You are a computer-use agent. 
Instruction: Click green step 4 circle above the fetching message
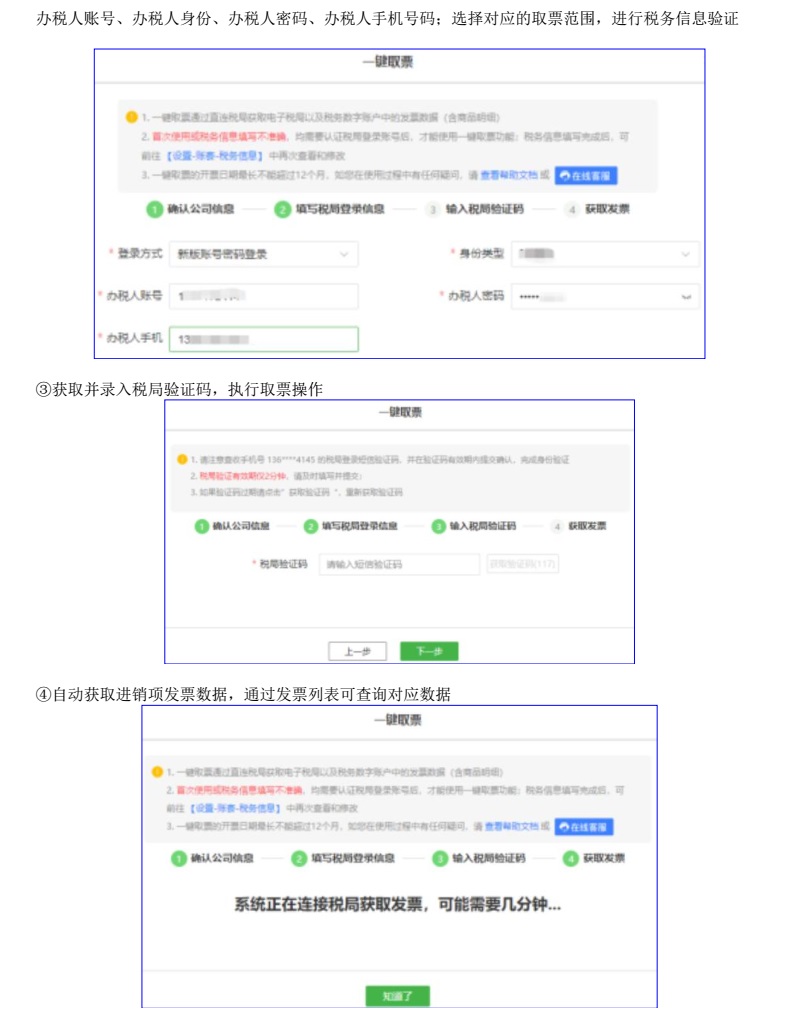coord(571,859)
